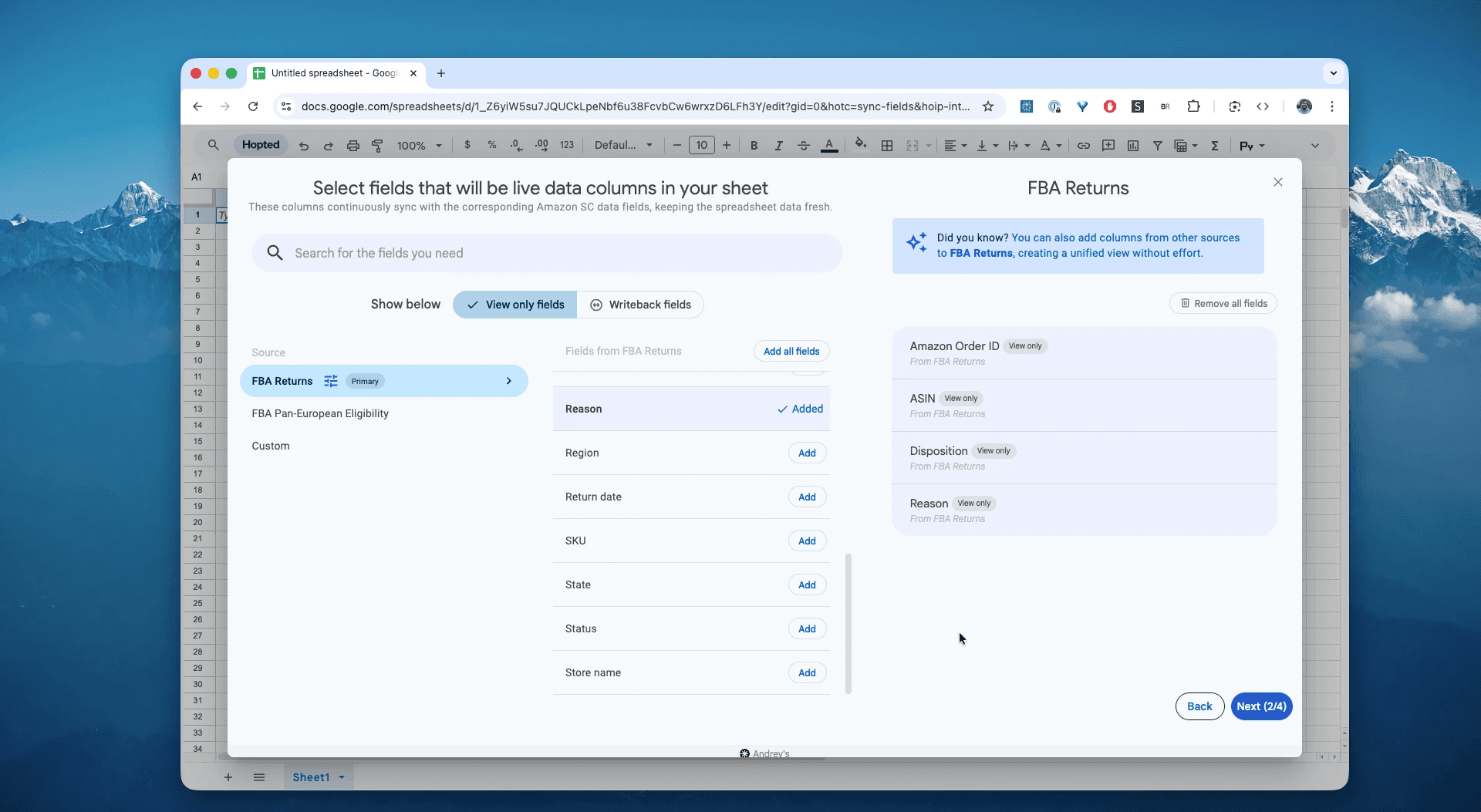Image resolution: width=1481 pixels, height=812 pixels.
Task: Open the Sheet1 tab dropdown arrow
Action: (342, 777)
